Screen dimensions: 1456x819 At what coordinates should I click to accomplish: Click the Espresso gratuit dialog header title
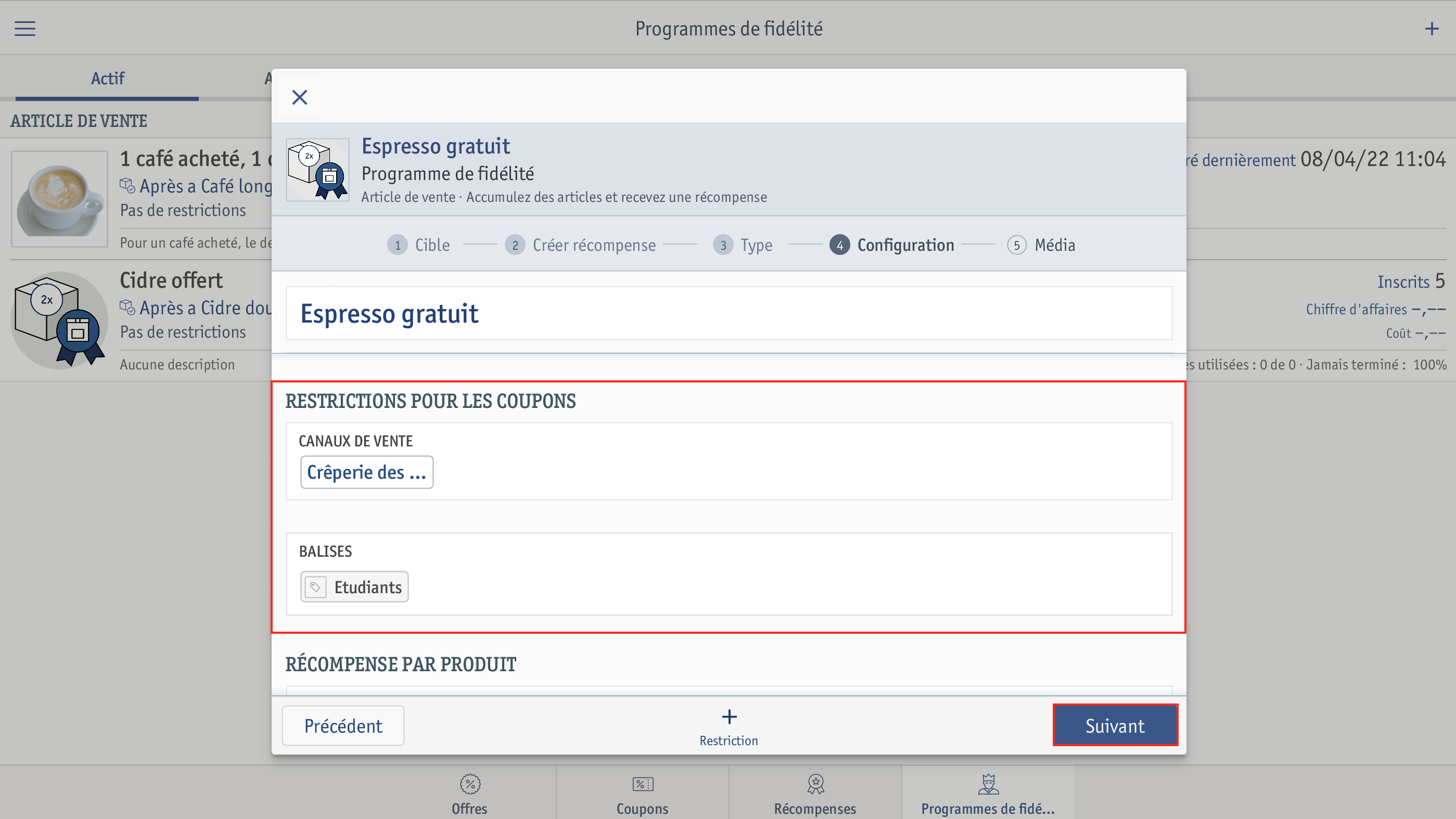coord(436,146)
